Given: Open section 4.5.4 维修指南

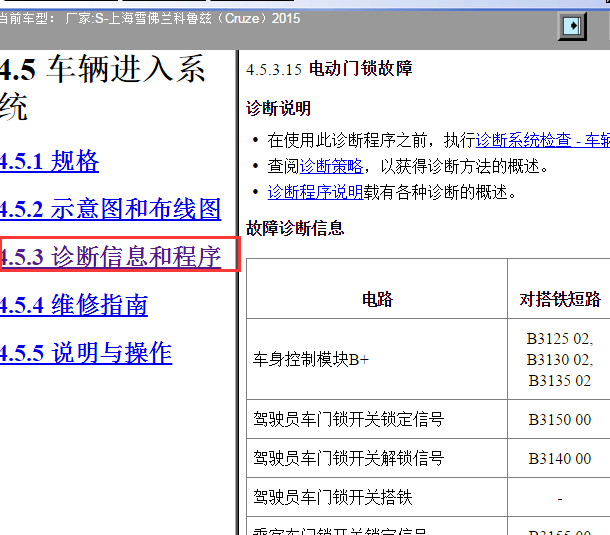Looking at the screenshot, I should 74,305.
